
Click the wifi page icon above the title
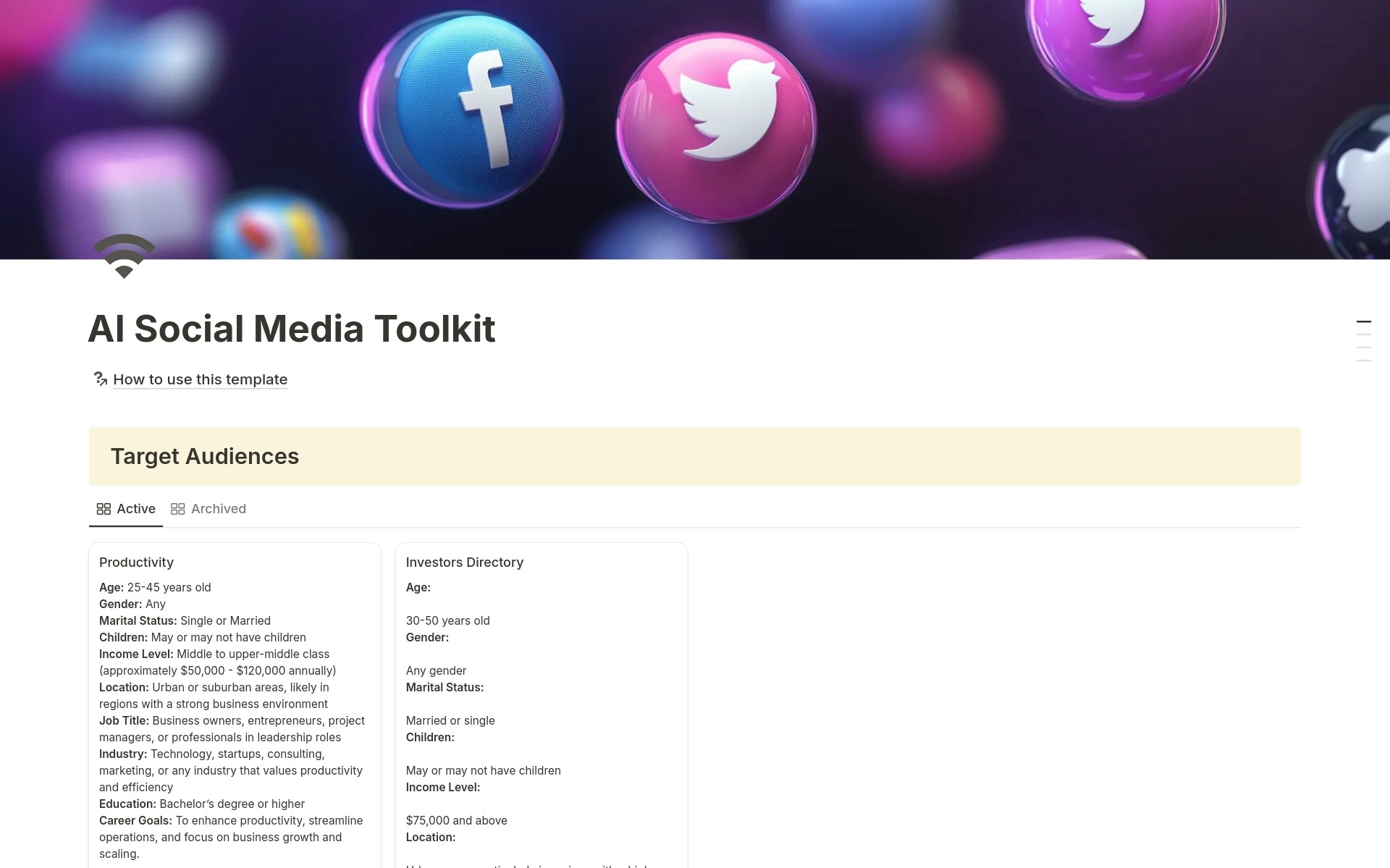click(124, 256)
